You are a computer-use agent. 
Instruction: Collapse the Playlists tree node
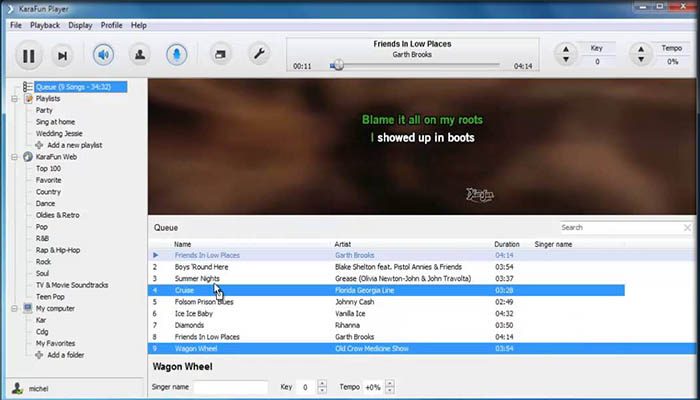(x=15, y=99)
